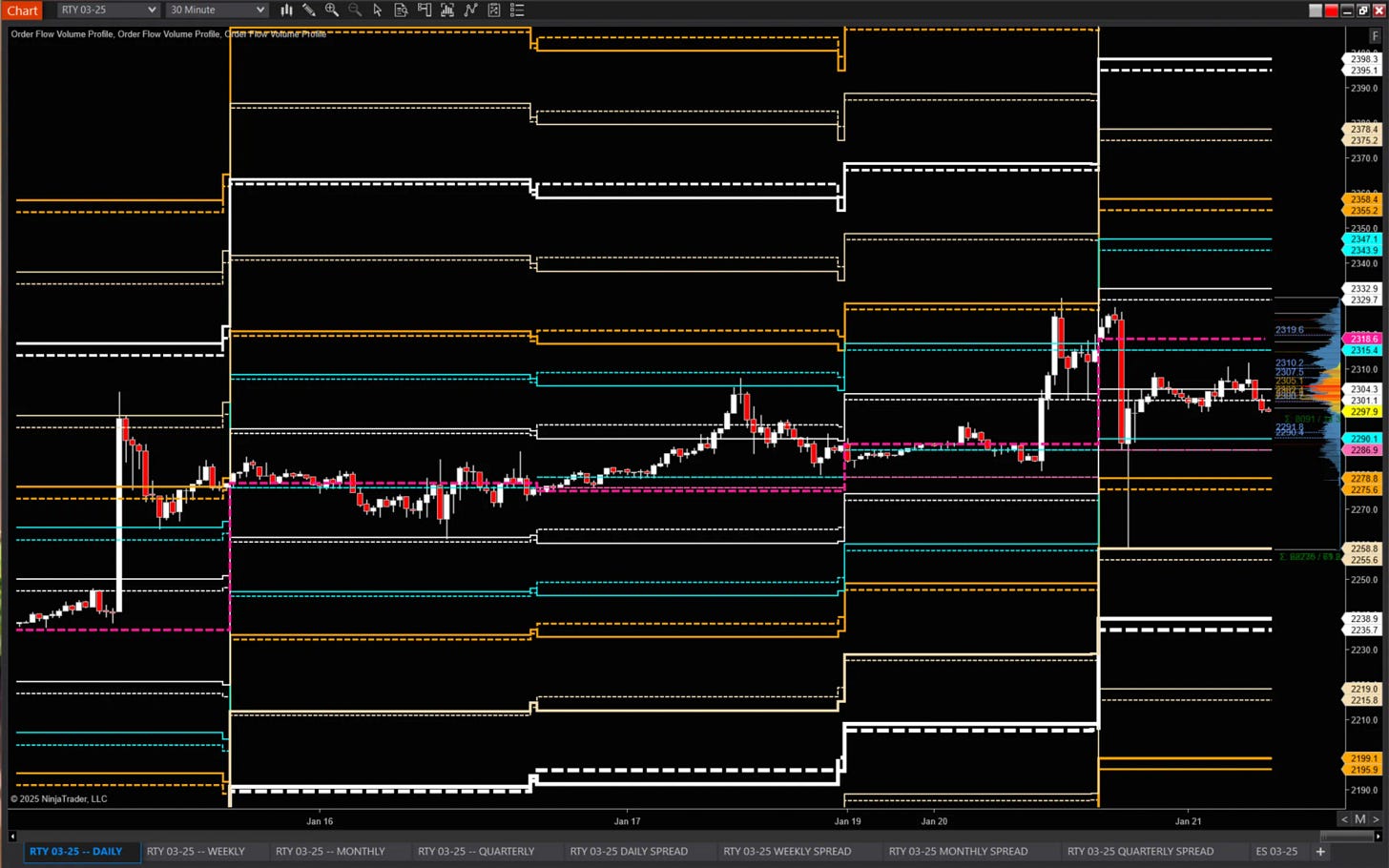Open chart Properties list icon
The width and height of the screenshot is (1389, 868).
click(517, 10)
